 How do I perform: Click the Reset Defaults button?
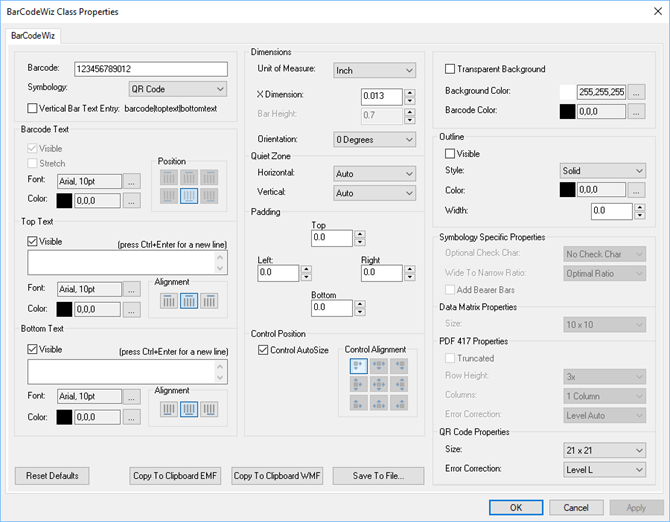click(x=52, y=476)
